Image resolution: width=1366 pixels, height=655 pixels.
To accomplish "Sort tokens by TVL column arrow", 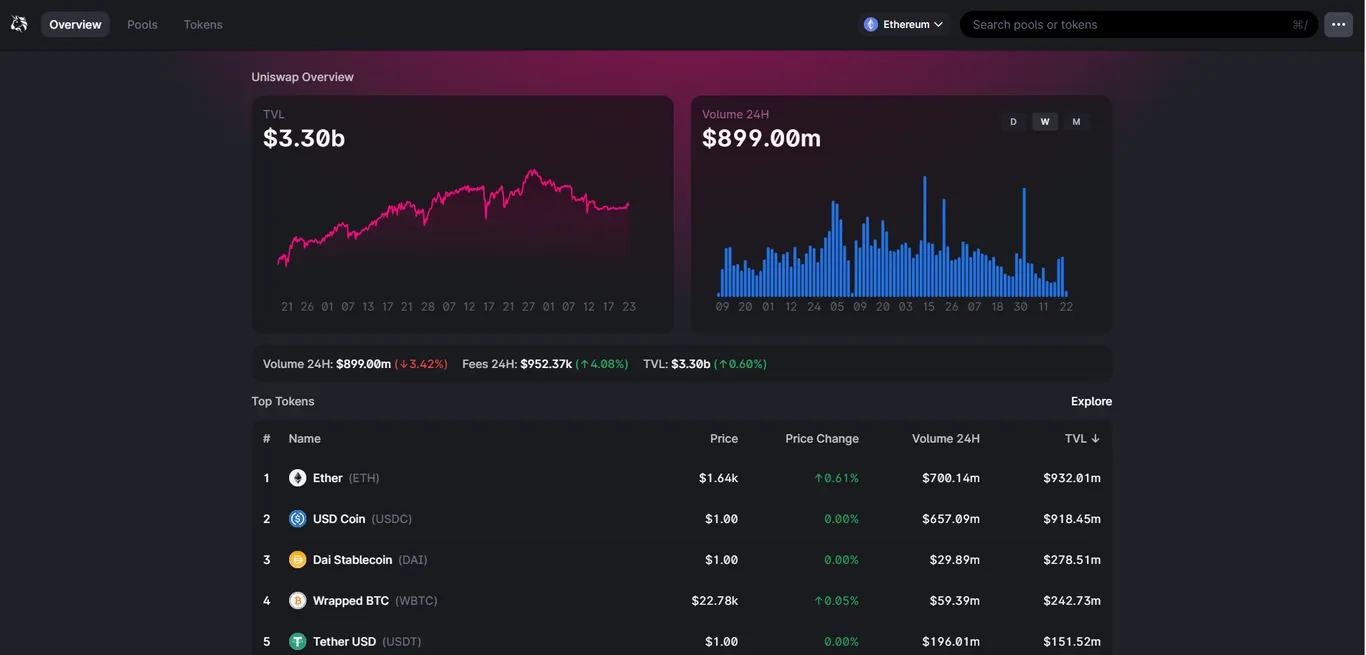I will [1095, 439].
